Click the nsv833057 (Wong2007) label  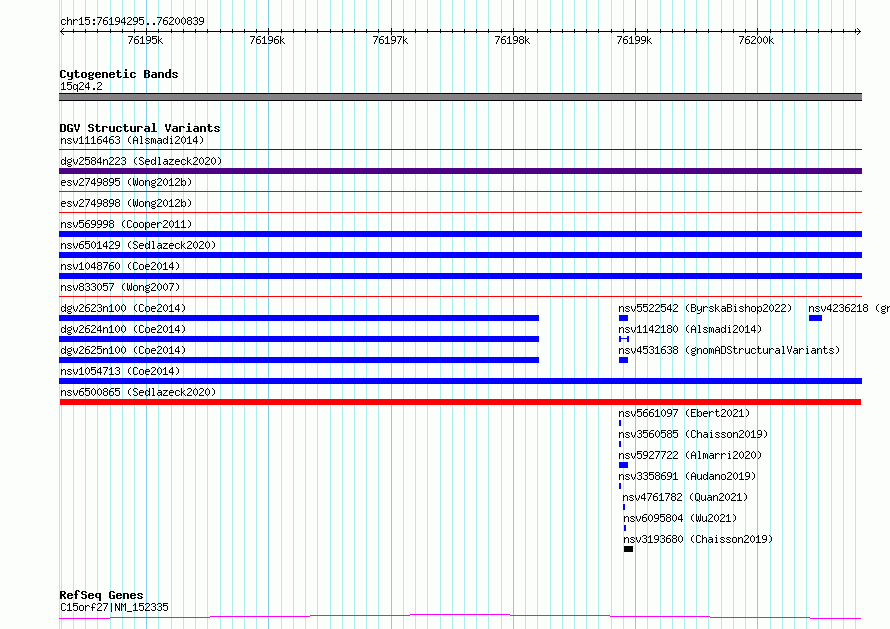click(120, 287)
